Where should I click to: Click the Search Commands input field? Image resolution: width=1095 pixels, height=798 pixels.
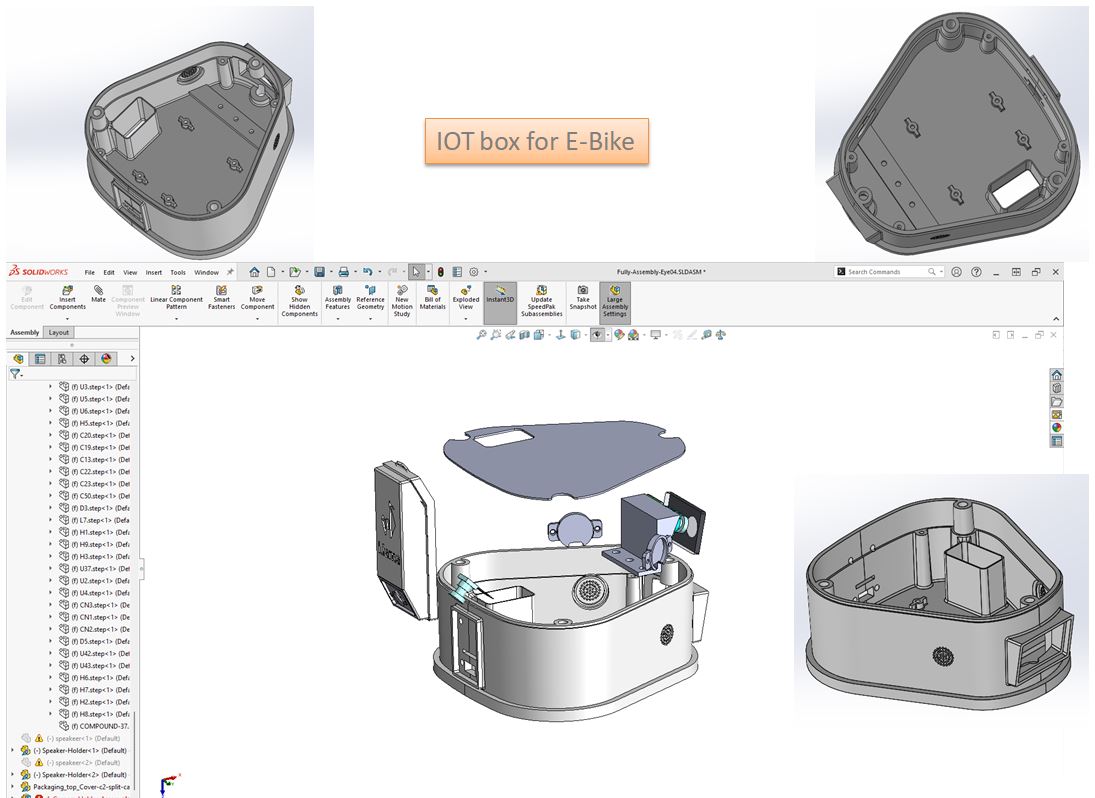[x=885, y=272]
